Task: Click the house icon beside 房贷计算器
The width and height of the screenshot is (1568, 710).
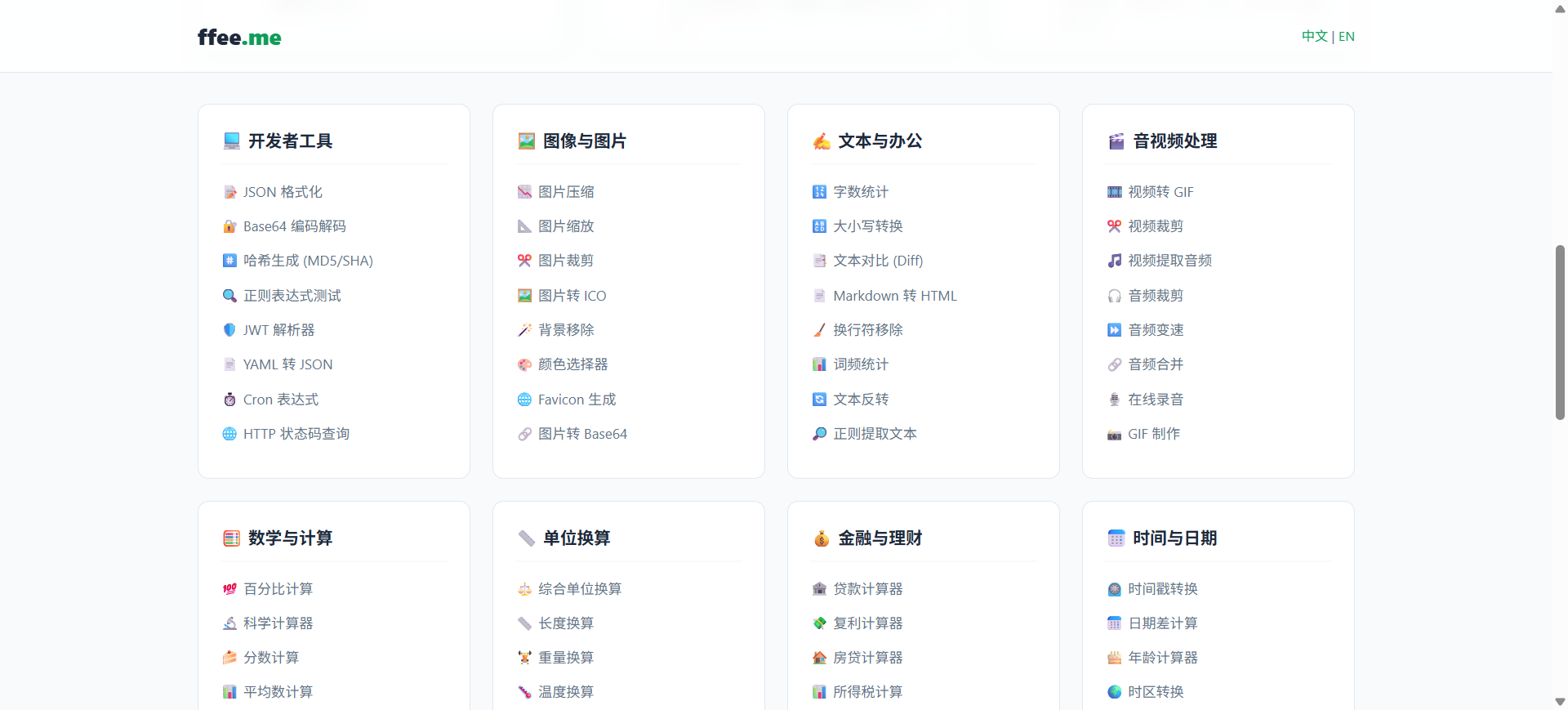Action: pos(820,658)
